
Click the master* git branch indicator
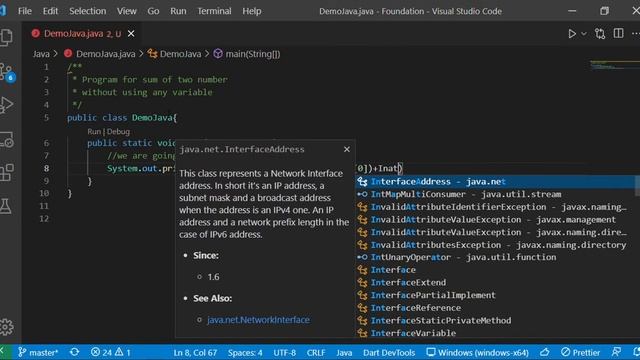38,352
